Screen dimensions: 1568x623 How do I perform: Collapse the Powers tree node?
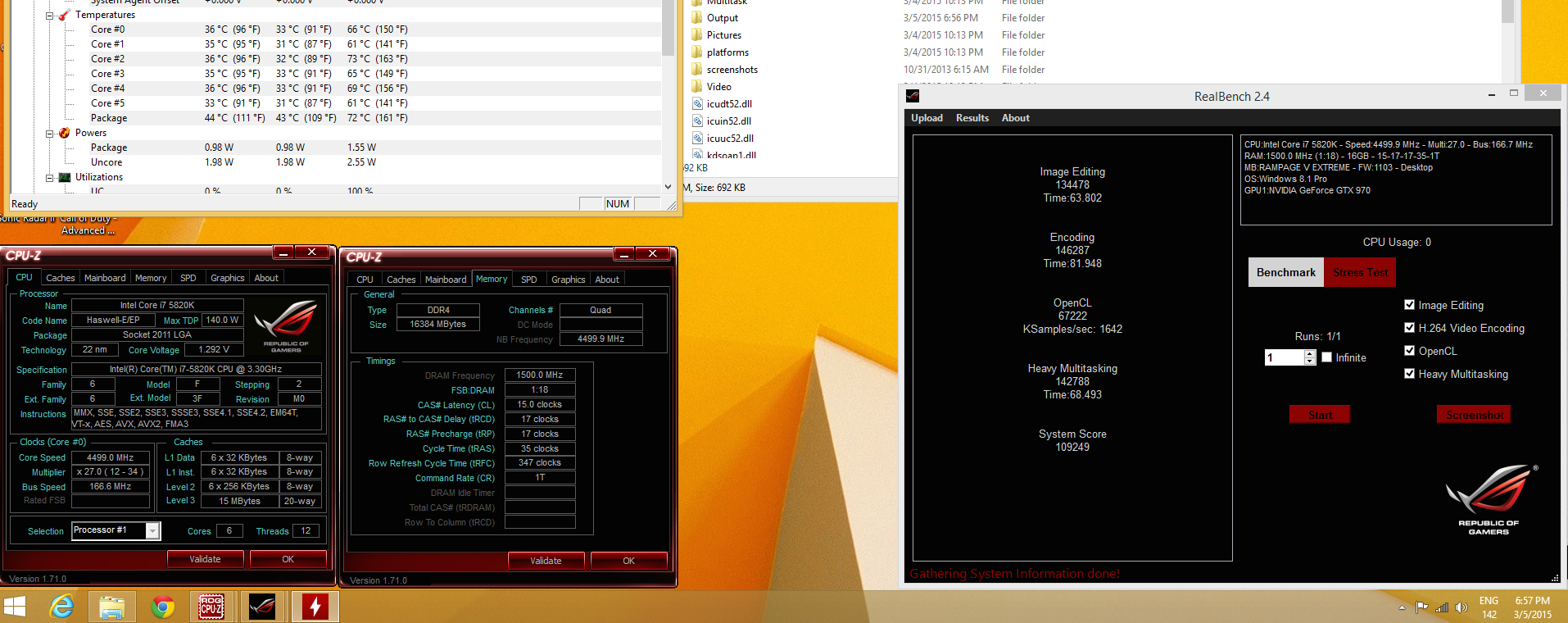pyautogui.click(x=50, y=134)
